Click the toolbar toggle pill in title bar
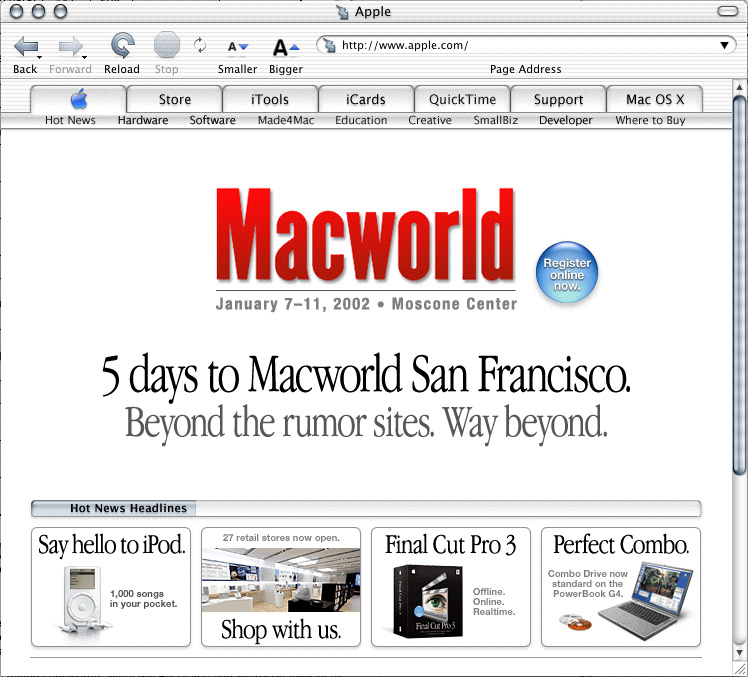Image resolution: width=748 pixels, height=677 pixels. tap(727, 11)
